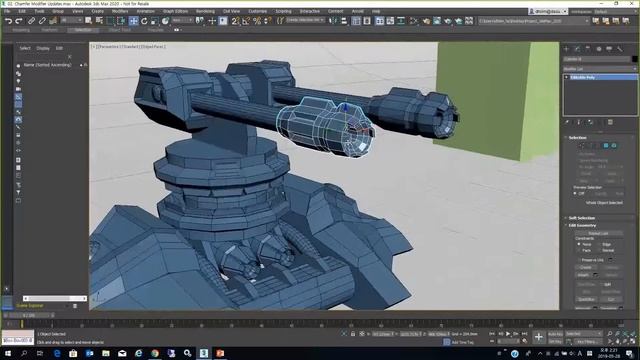Screen dimensions: 640x360
Task: Click the Create button in Edit Geometry
Action: 586,267
